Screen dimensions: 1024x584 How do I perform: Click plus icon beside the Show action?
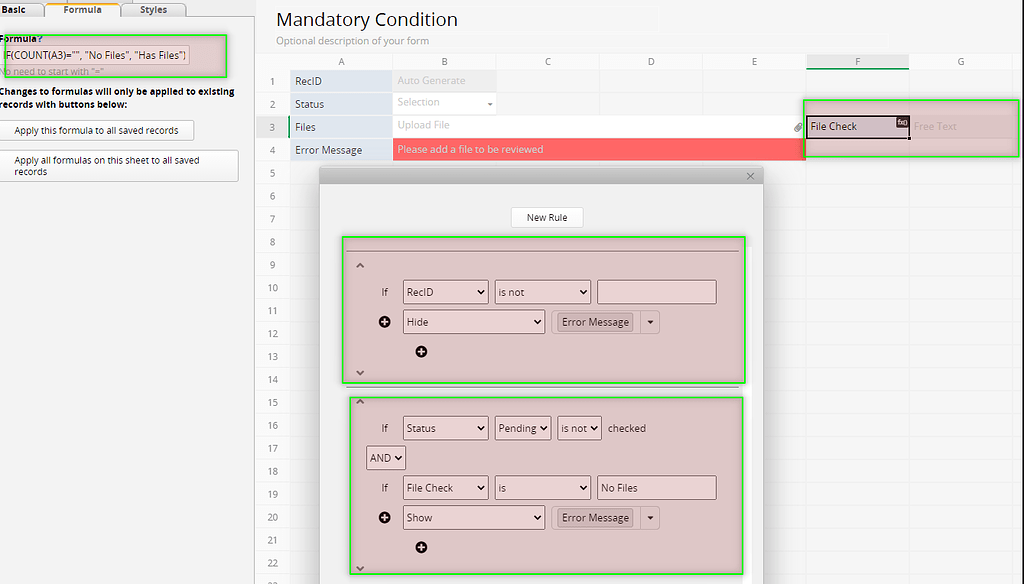point(385,517)
